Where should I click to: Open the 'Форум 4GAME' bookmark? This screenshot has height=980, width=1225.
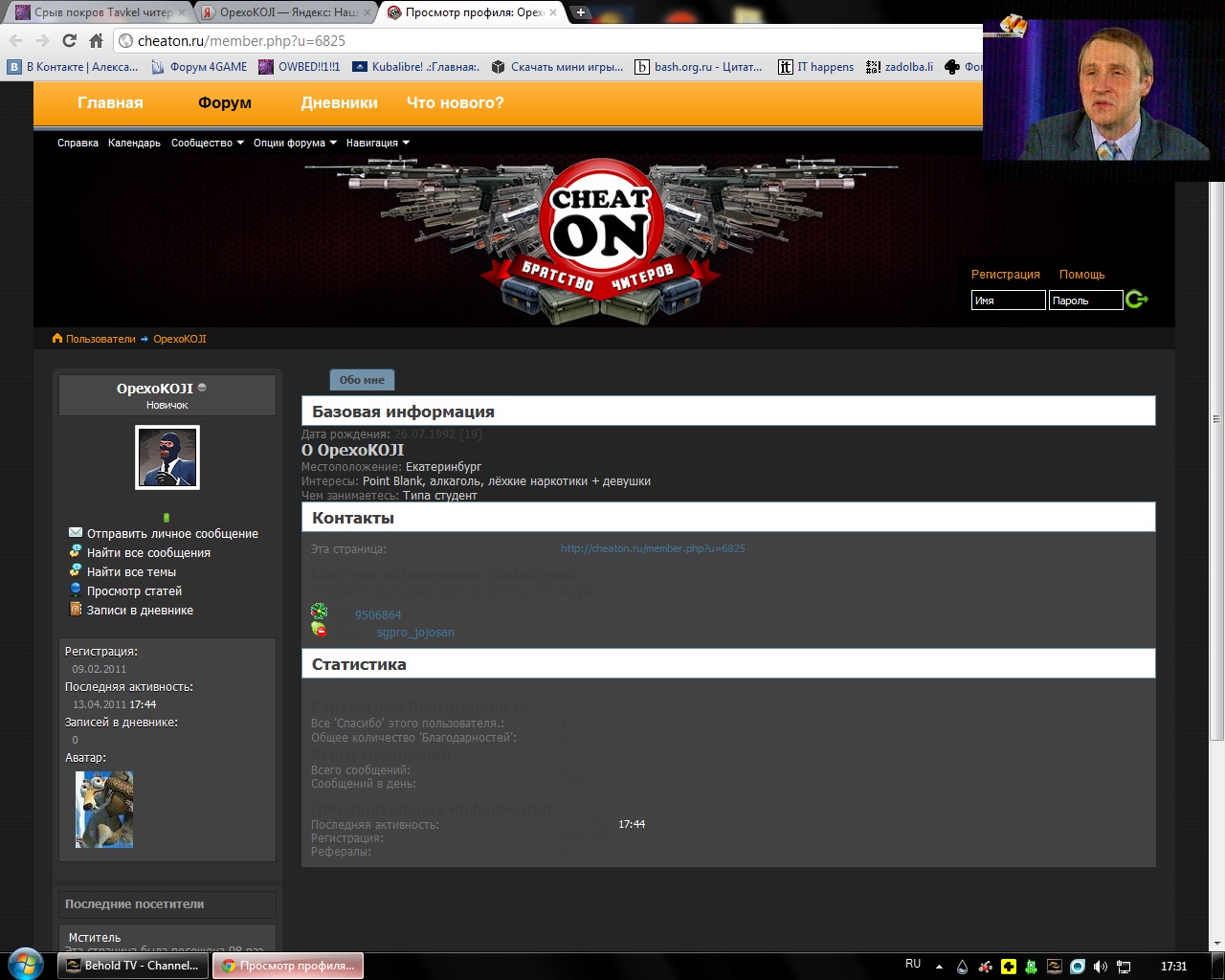[199, 67]
